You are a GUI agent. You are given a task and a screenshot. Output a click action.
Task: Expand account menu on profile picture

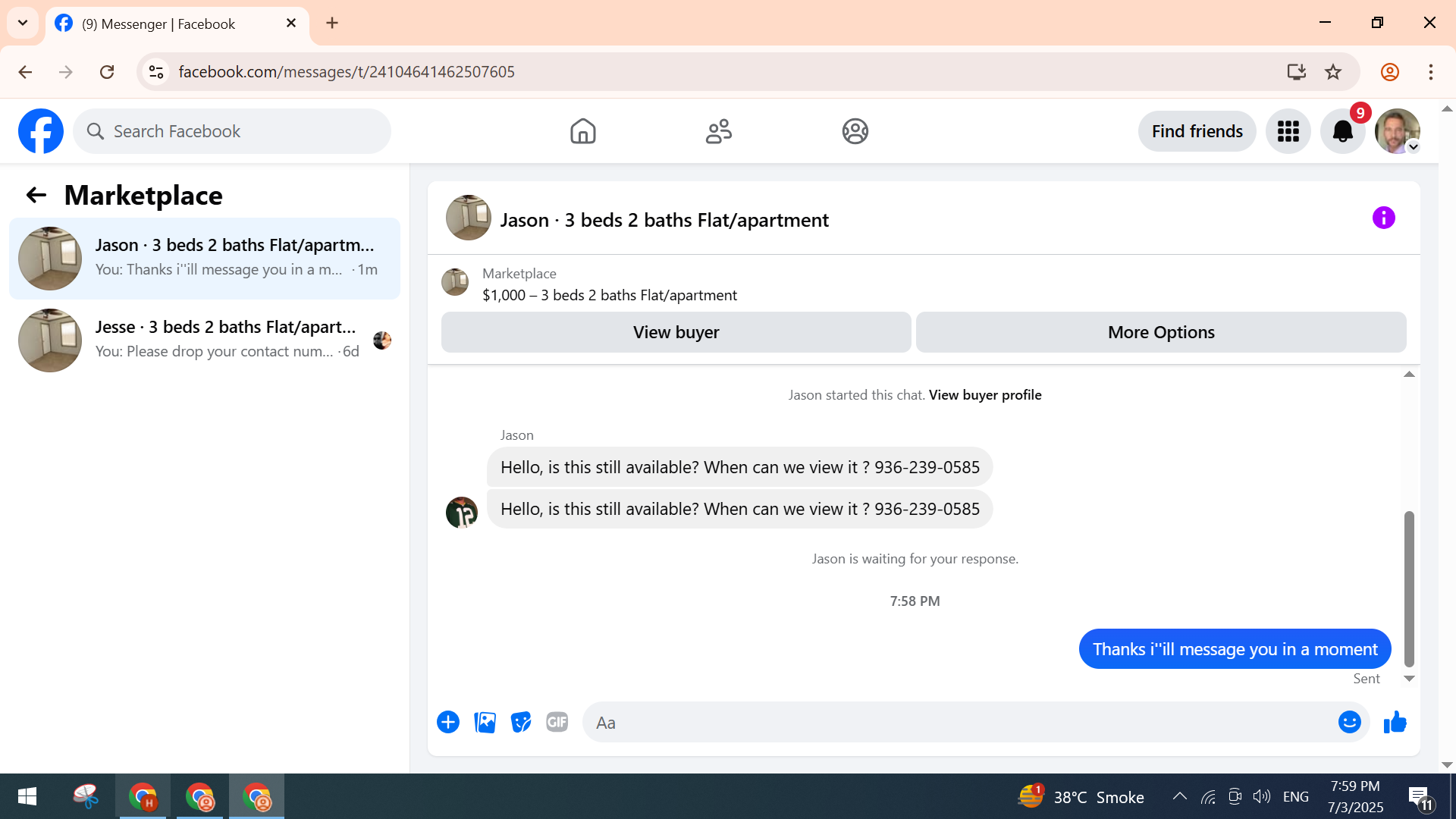1398,132
